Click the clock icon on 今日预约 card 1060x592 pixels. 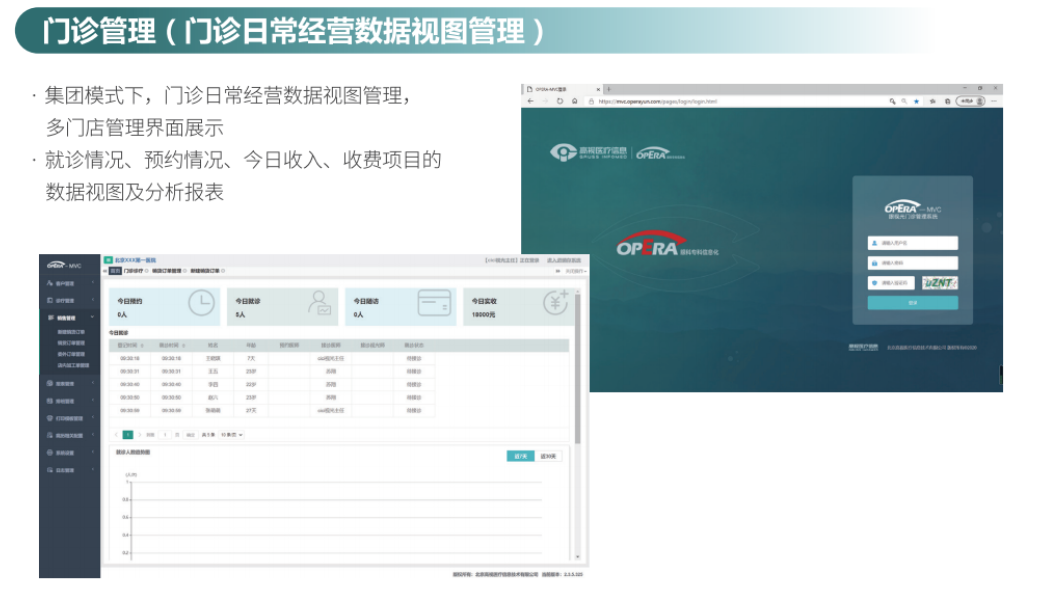point(201,303)
